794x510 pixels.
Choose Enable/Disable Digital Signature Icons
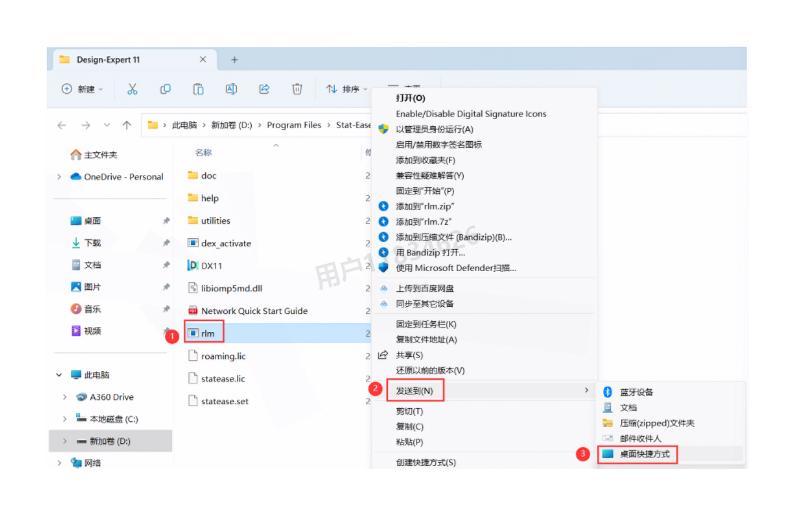coord(471,114)
